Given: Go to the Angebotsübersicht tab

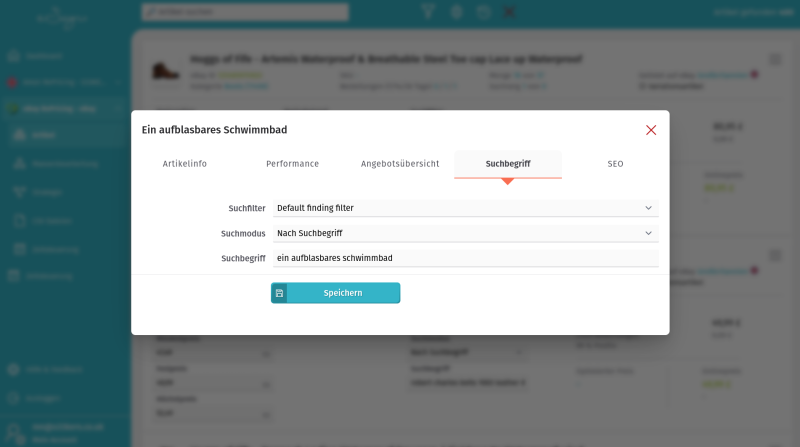Looking at the screenshot, I should click(400, 164).
